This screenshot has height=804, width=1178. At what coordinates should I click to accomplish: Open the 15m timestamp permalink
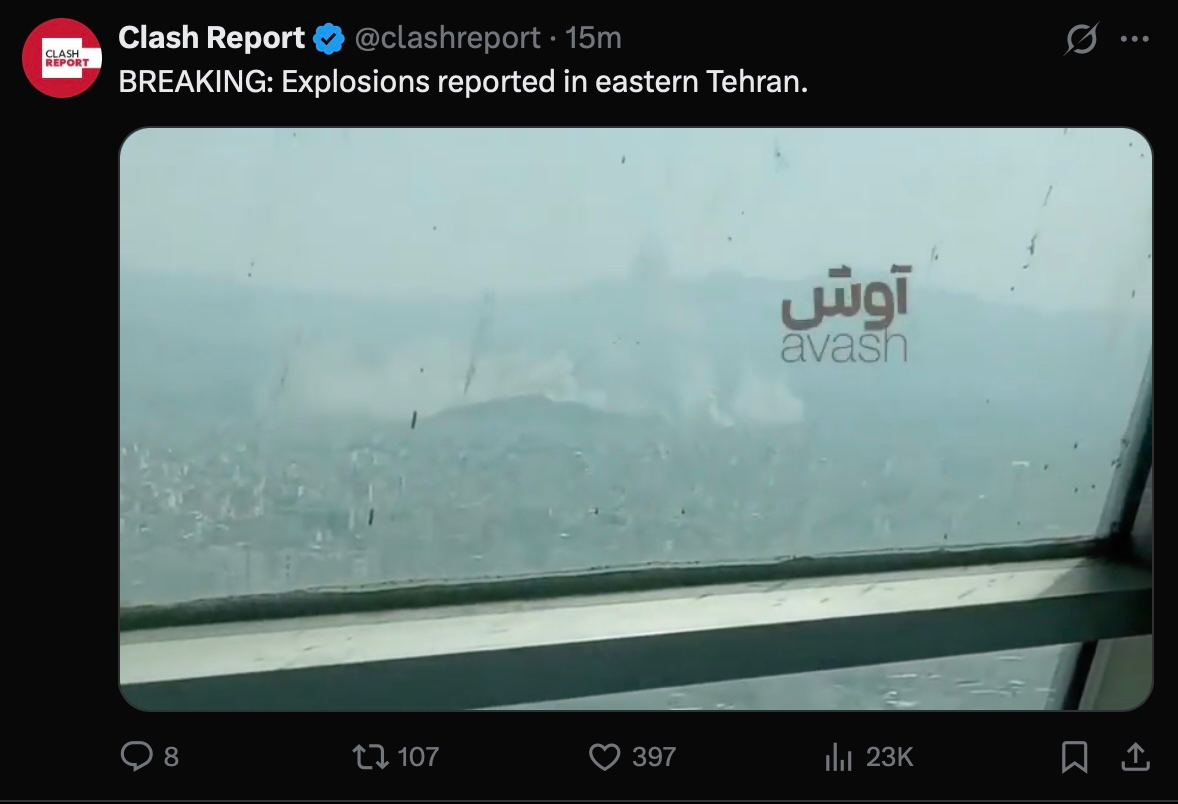point(594,38)
